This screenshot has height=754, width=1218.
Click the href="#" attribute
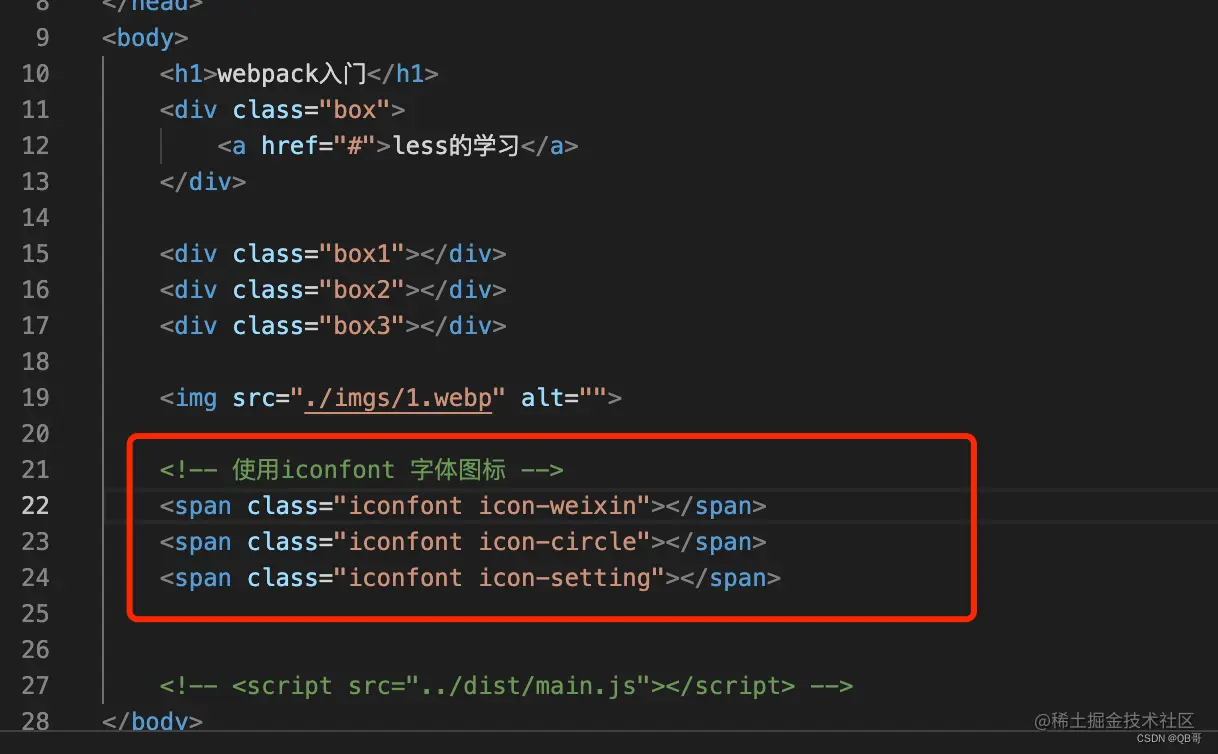[x=319, y=146]
